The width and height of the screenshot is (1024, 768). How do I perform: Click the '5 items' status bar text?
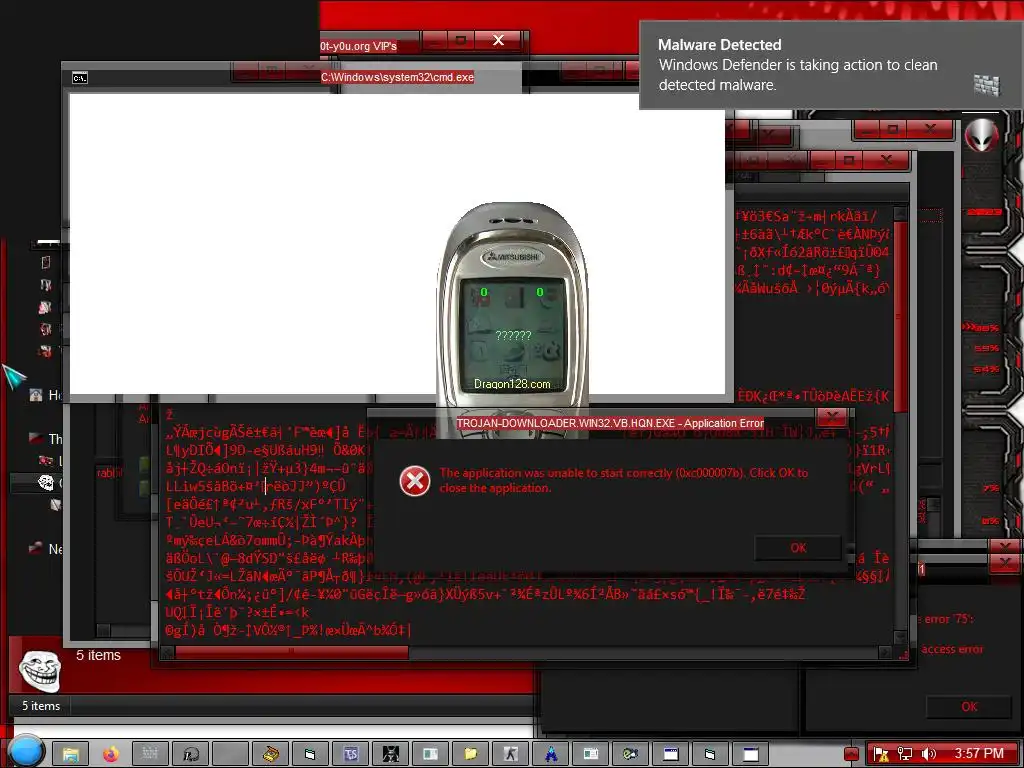point(41,706)
